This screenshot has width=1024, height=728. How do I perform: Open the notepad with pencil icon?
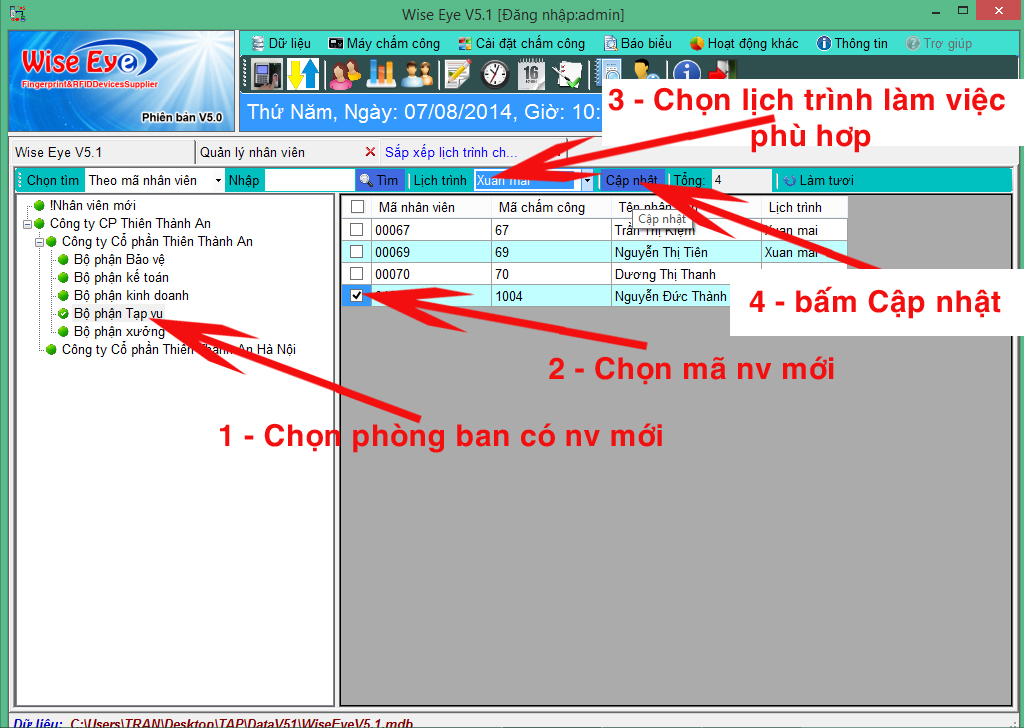point(458,74)
